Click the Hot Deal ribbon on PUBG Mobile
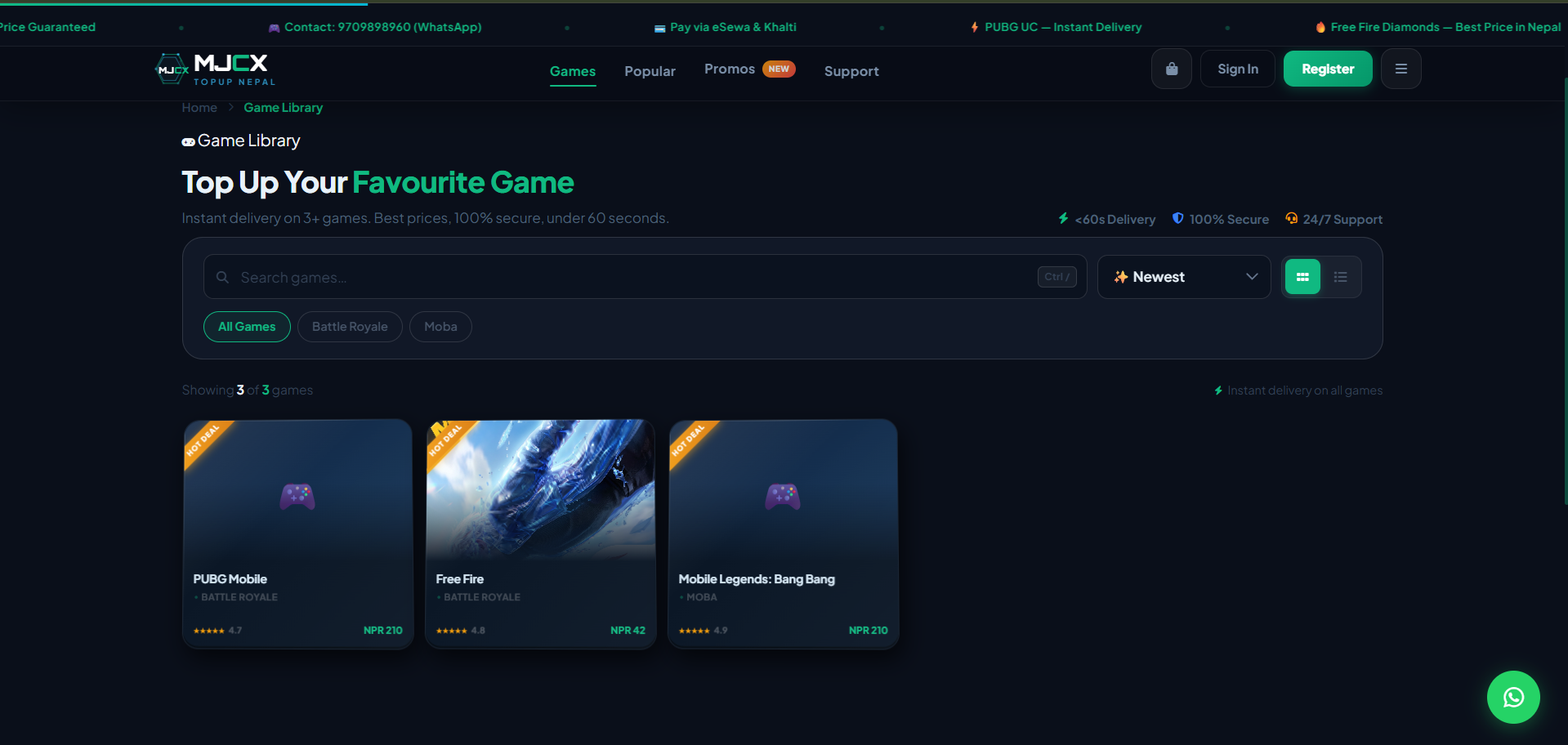Viewport: 1568px width, 745px height. pyautogui.click(x=203, y=439)
